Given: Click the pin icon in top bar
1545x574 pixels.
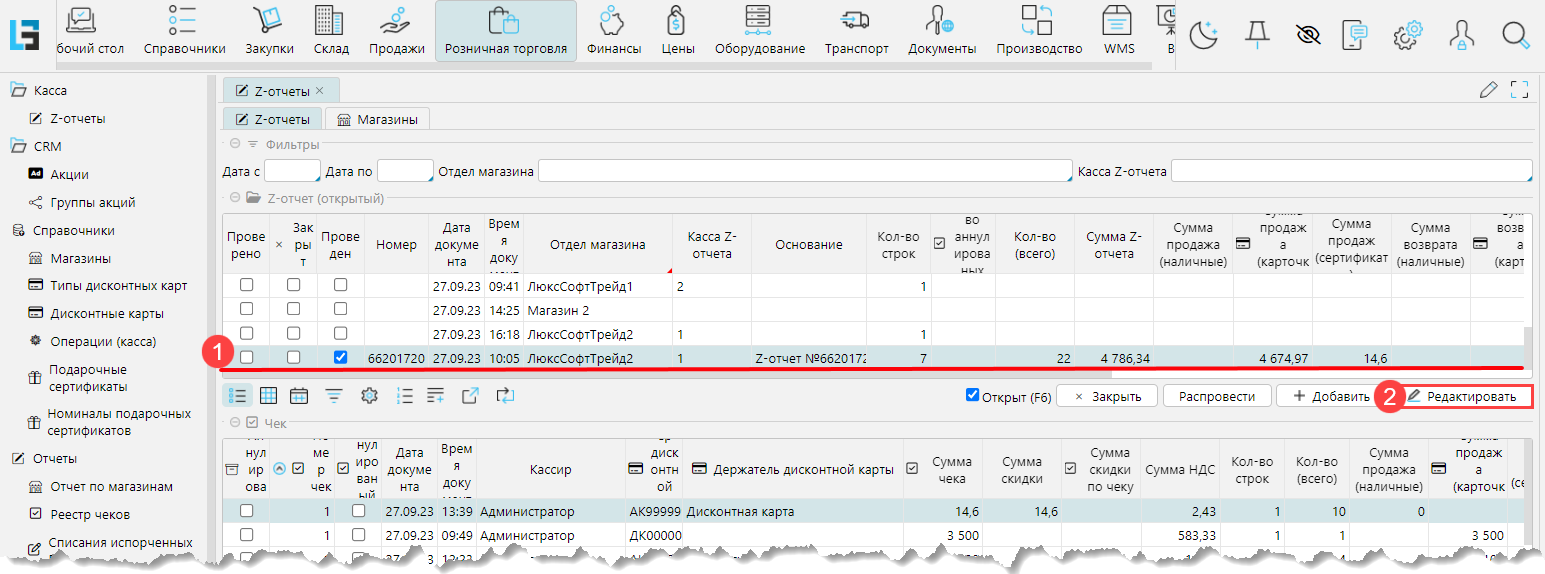Looking at the screenshot, I should [x=1256, y=36].
